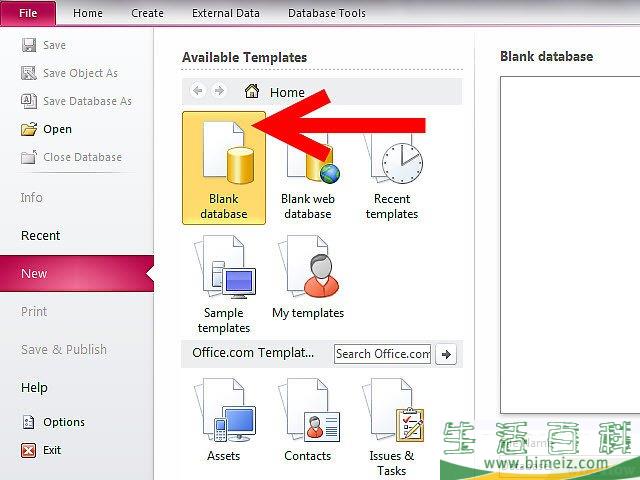This screenshot has height=480, width=640.
Task: Open the Sample templates category
Action: point(224,284)
